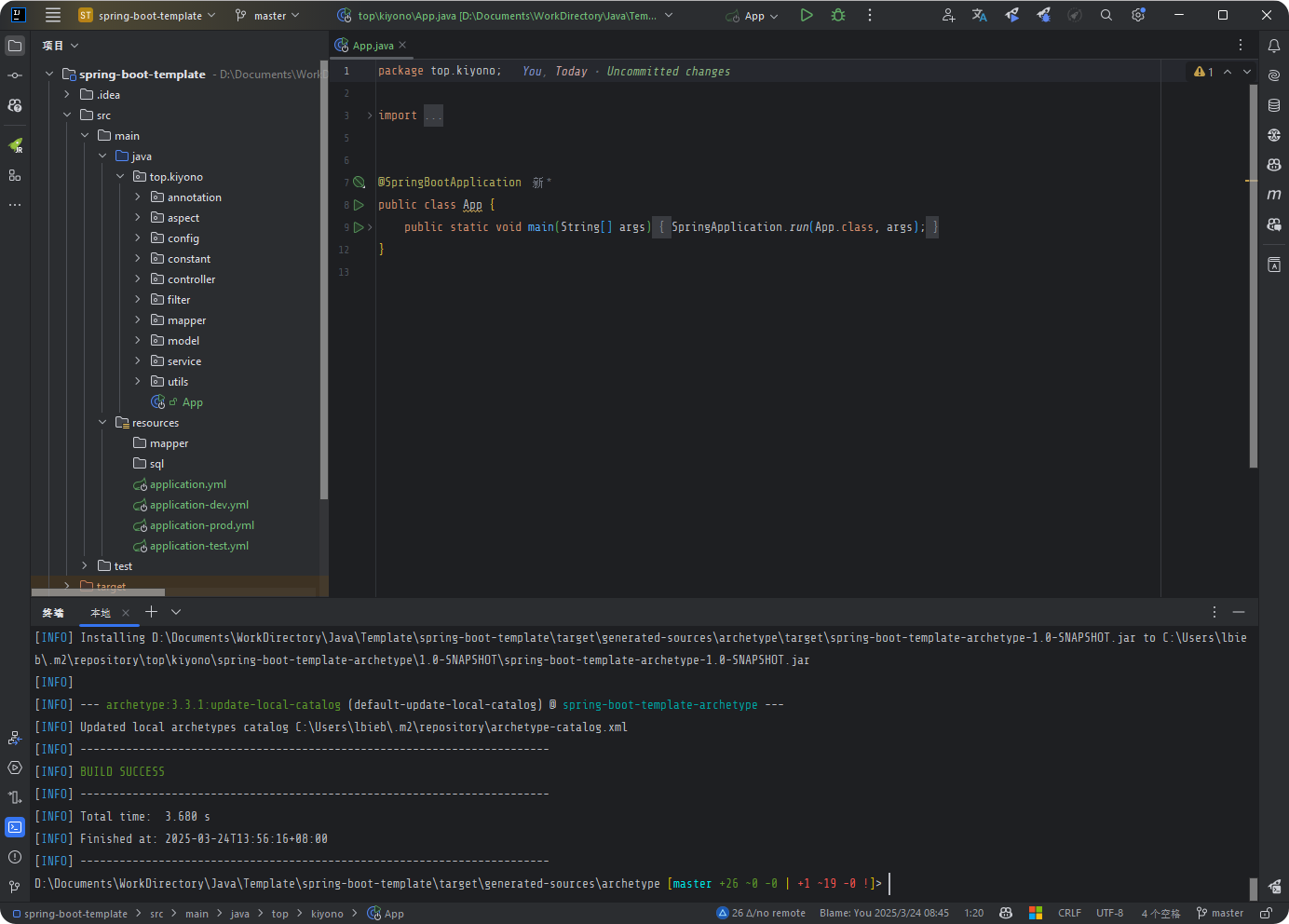Open Code With Me user icon
Image resolution: width=1289 pixels, height=924 pixels.
click(948, 15)
